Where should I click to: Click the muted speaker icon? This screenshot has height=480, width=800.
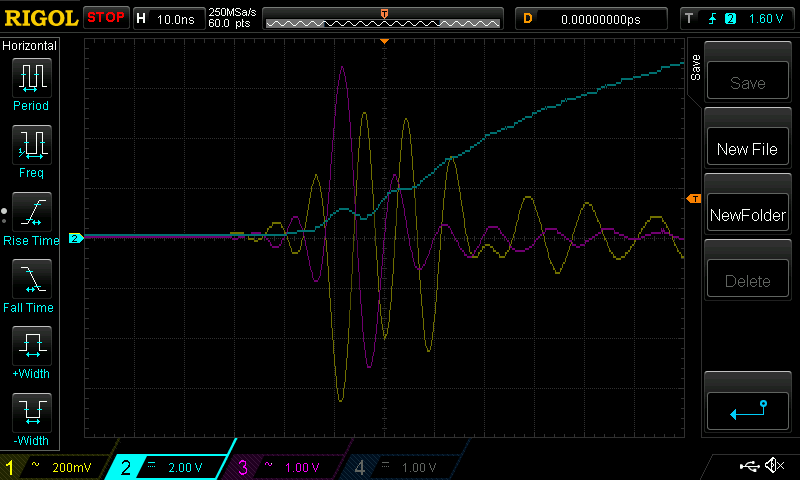[774, 465]
